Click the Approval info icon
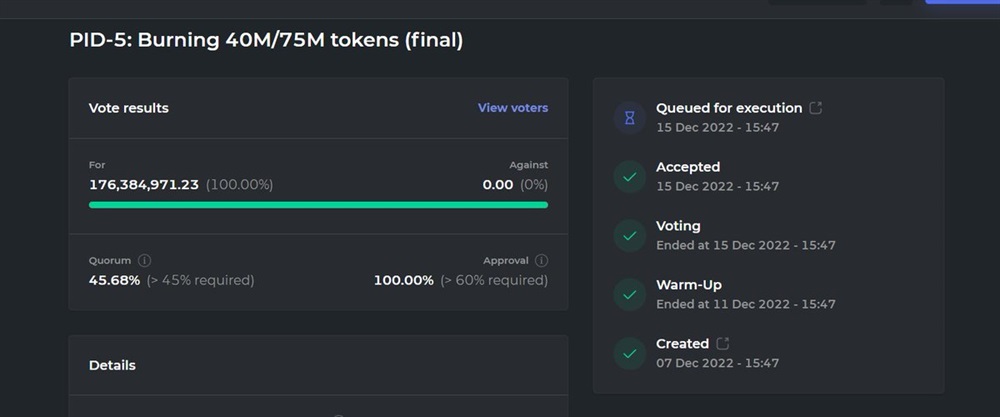Image resolution: width=1000 pixels, height=417 pixels. (x=541, y=261)
